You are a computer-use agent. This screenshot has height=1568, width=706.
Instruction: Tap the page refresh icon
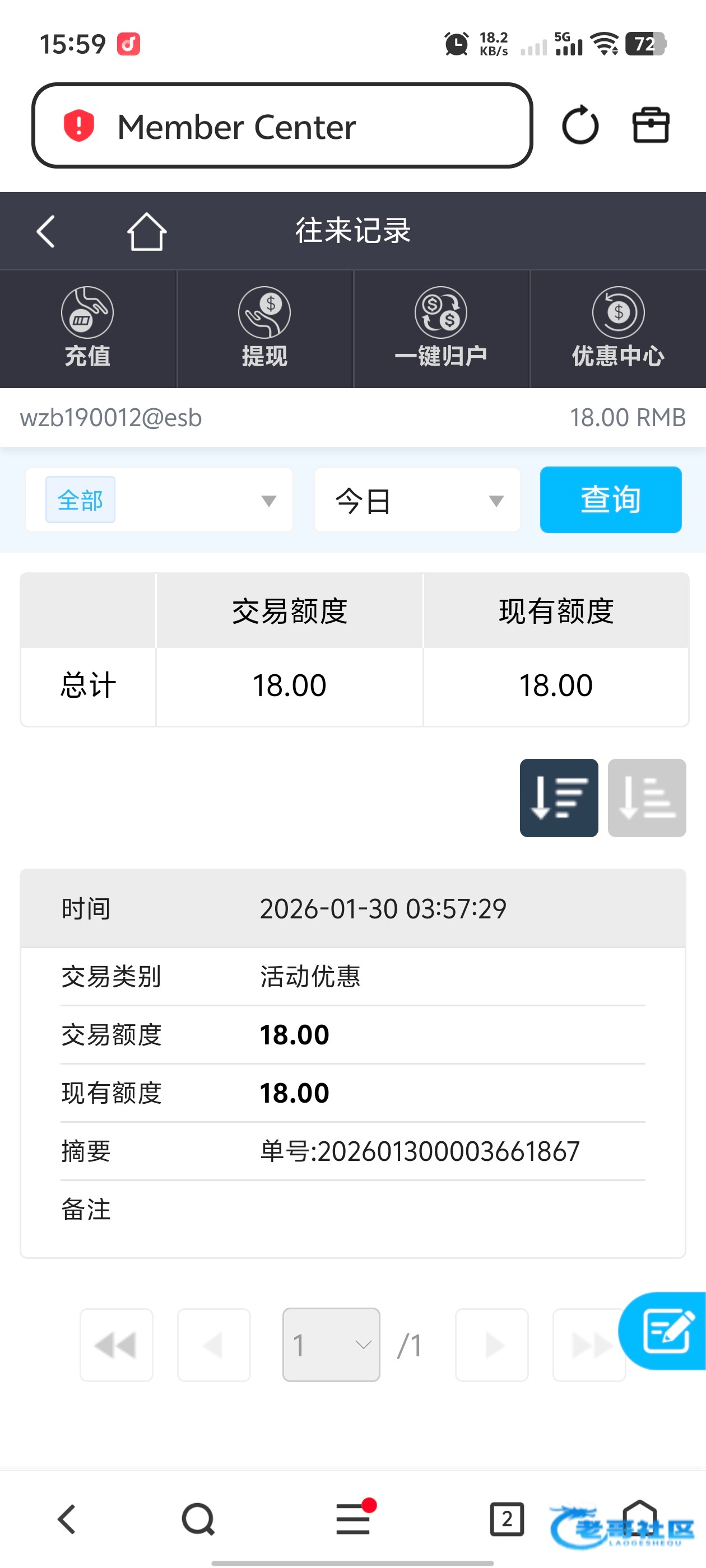(579, 126)
